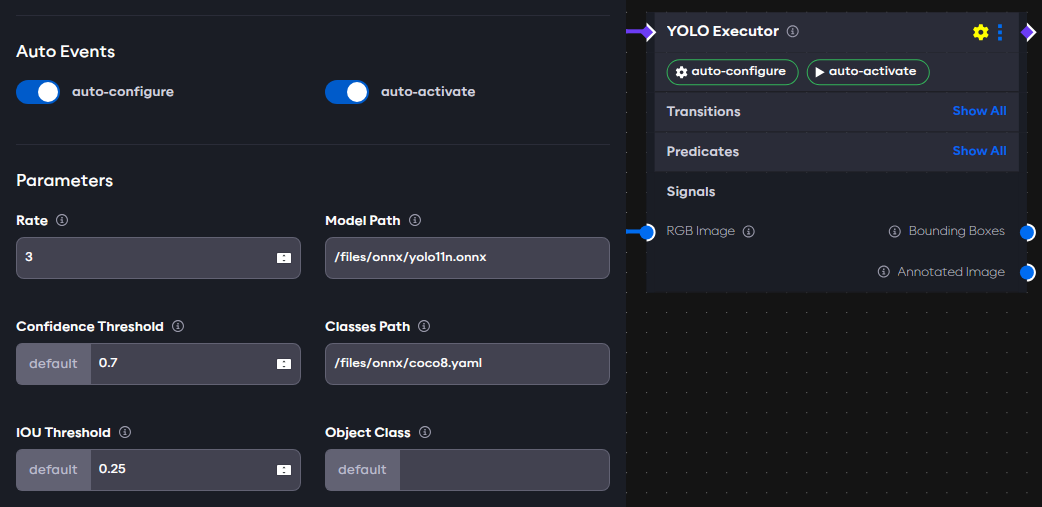Screen dimensions: 1042x507
Task: Click the RGB Image input port
Action: tap(647, 232)
